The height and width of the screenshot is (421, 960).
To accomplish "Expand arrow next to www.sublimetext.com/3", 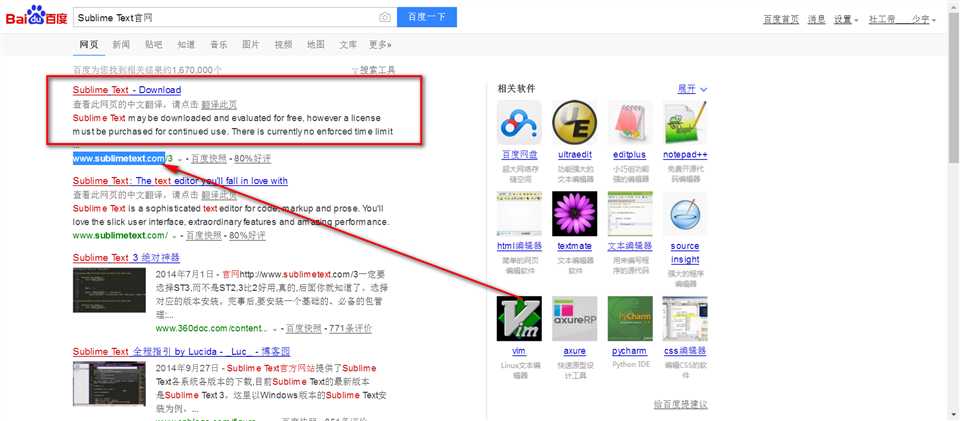I will (x=179, y=159).
